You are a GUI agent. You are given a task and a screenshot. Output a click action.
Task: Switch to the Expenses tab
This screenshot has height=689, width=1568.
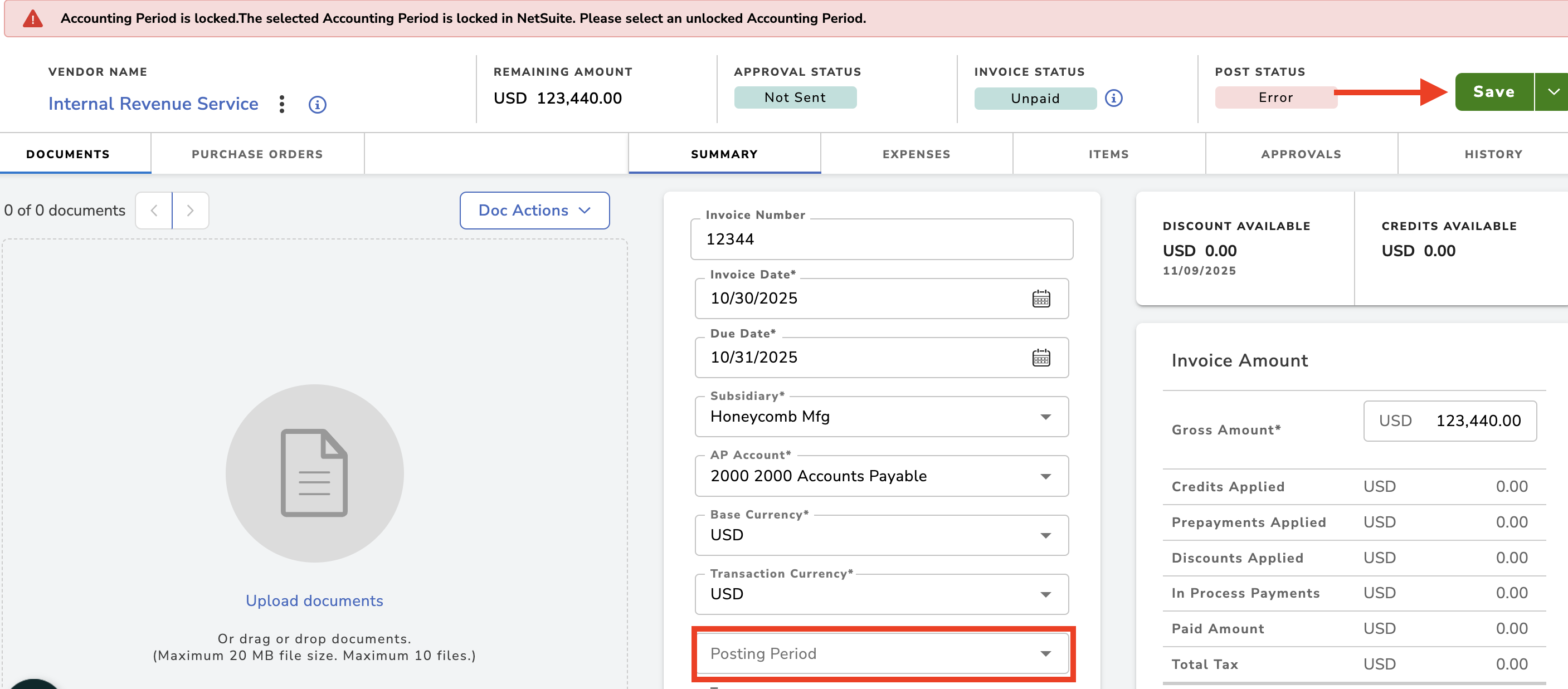916,154
